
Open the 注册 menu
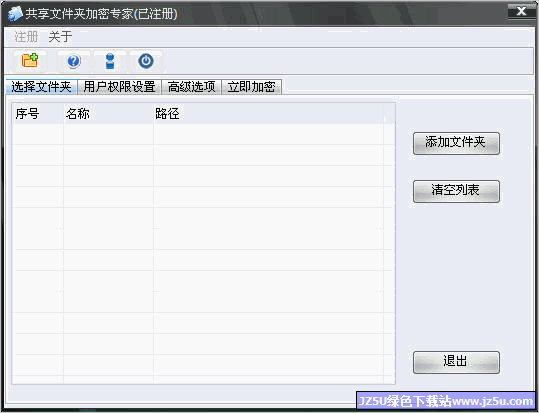(26, 36)
